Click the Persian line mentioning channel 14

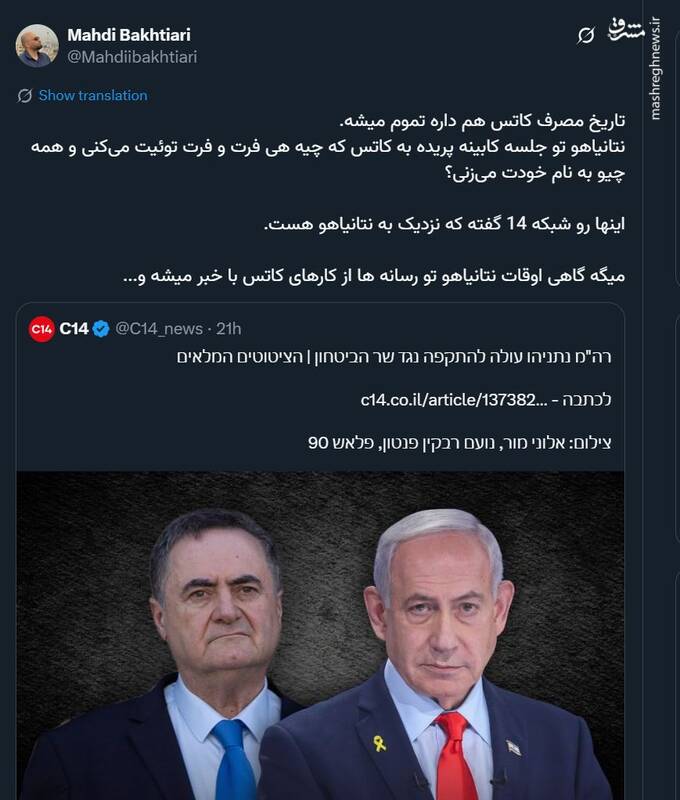pyautogui.click(x=444, y=224)
